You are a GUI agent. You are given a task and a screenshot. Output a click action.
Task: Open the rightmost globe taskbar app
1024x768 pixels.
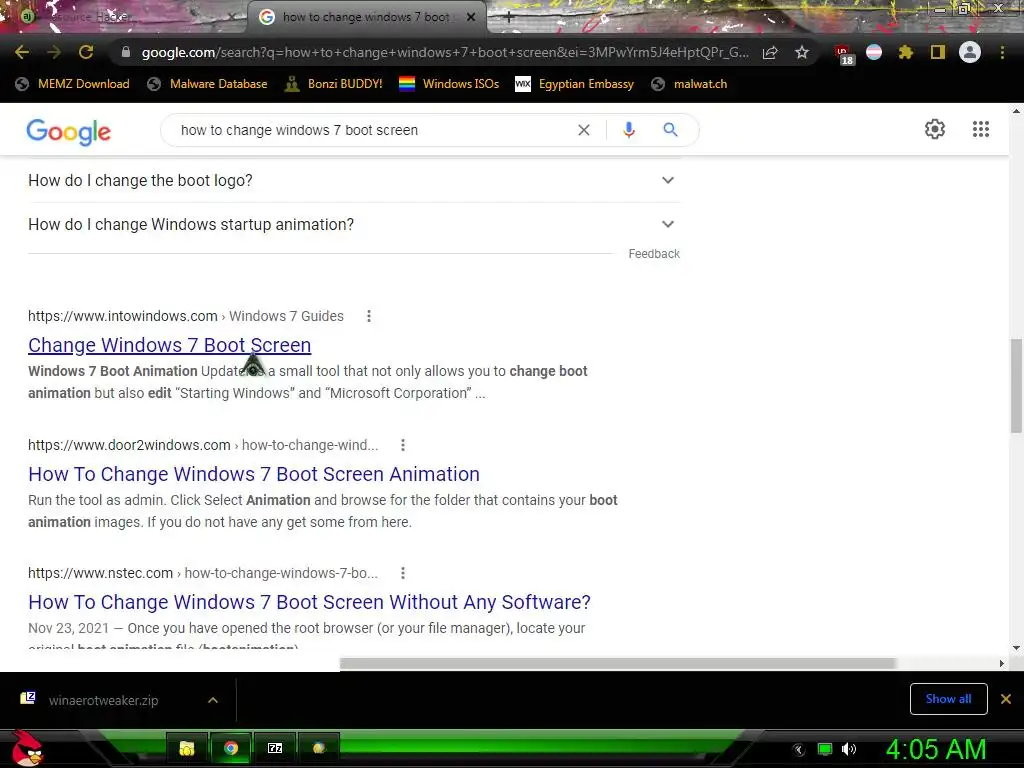(319, 748)
